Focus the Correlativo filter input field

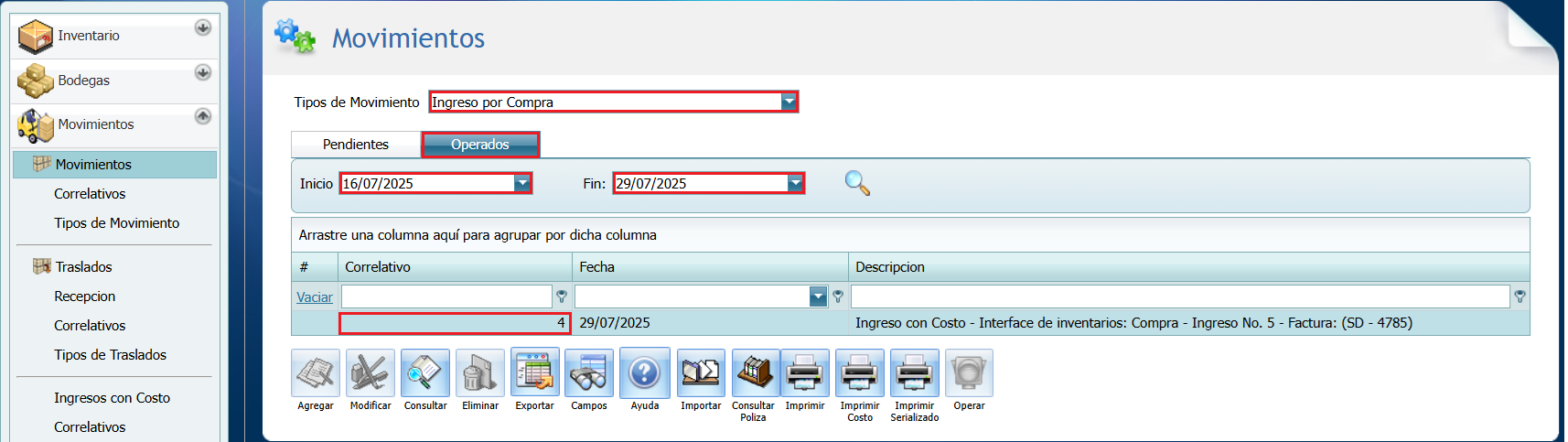click(x=446, y=296)
